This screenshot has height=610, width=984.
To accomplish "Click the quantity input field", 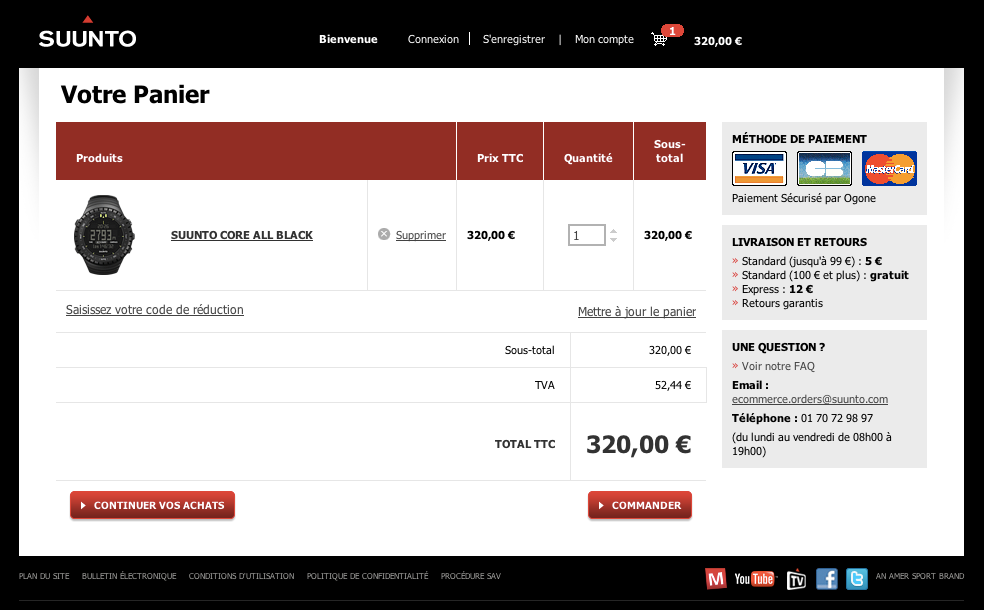I will [587, 235].
